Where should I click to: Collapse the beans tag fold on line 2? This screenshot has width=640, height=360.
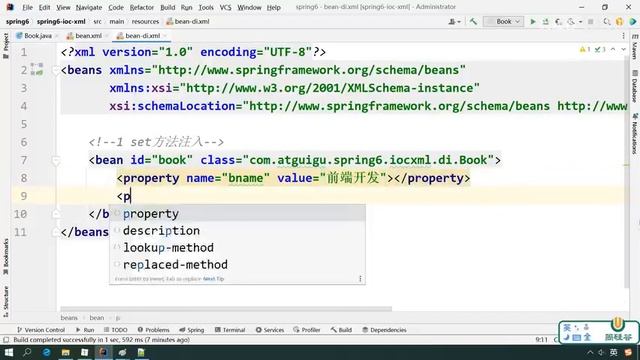56,71
